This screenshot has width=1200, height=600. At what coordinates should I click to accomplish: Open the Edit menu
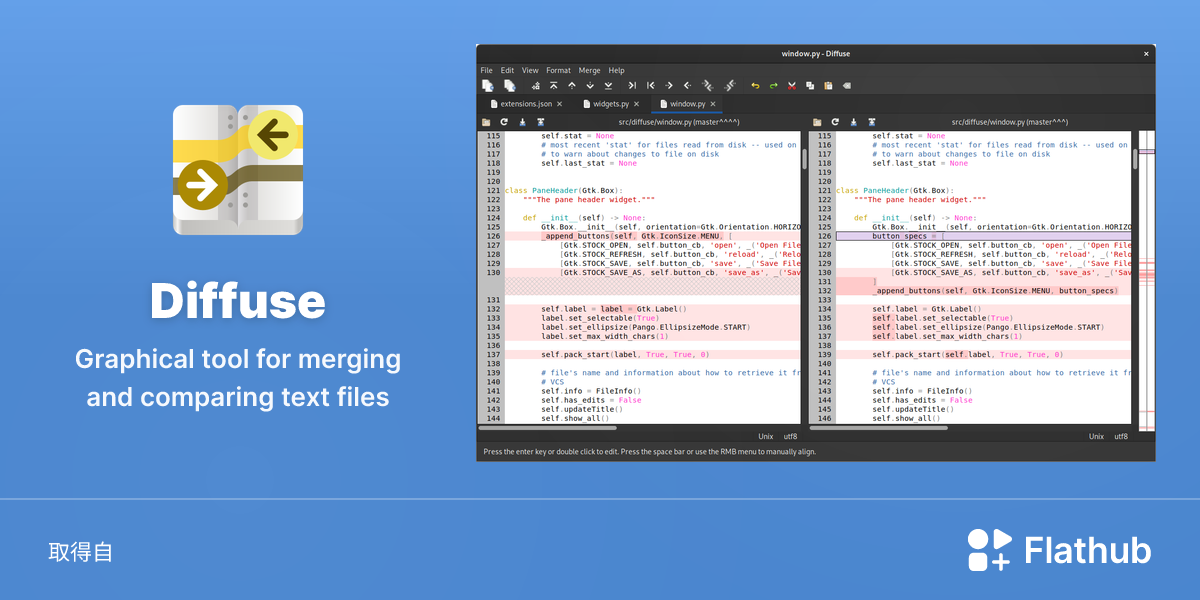(507, 71)
